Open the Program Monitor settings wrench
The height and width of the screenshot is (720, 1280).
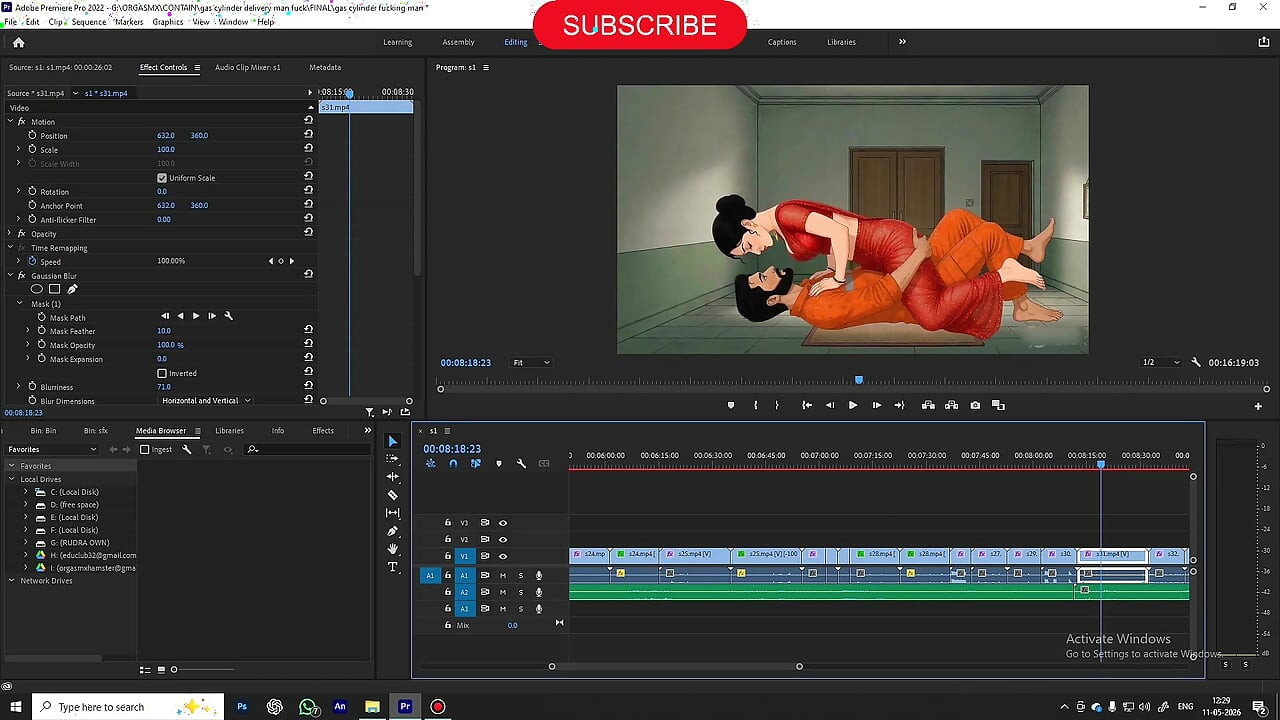point(1196,362)
